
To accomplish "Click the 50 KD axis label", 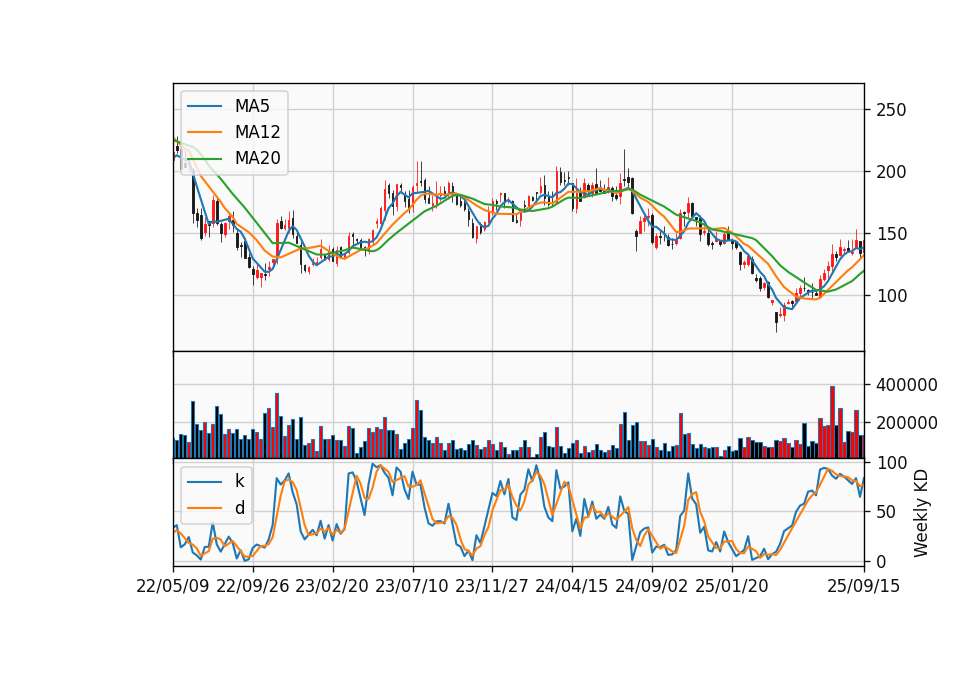I will pyautogui.click(x=886, y=512).
